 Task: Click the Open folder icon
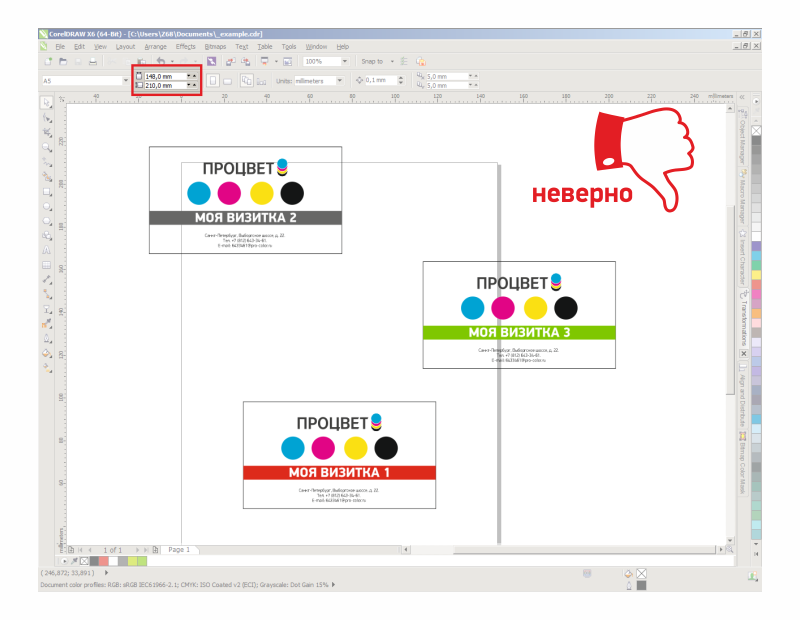point(63,62)
